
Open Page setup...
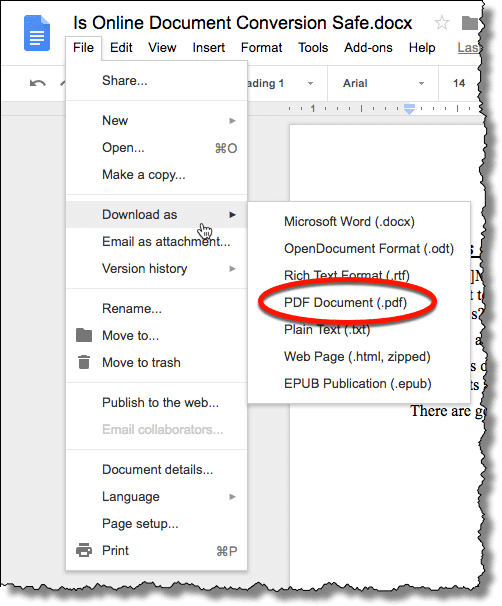pyautogui.click(x=156, y=524)
